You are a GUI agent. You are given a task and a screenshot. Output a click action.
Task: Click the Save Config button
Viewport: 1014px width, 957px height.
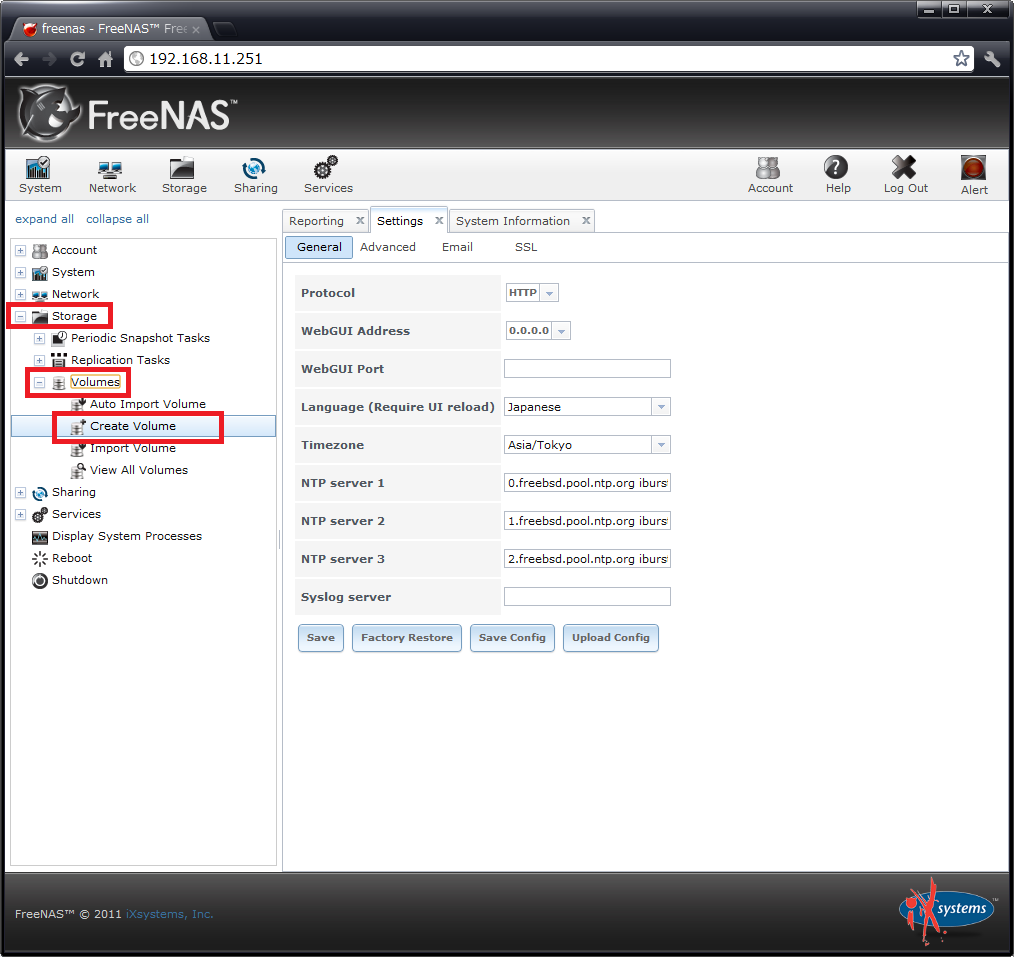(x=512, y=638)
